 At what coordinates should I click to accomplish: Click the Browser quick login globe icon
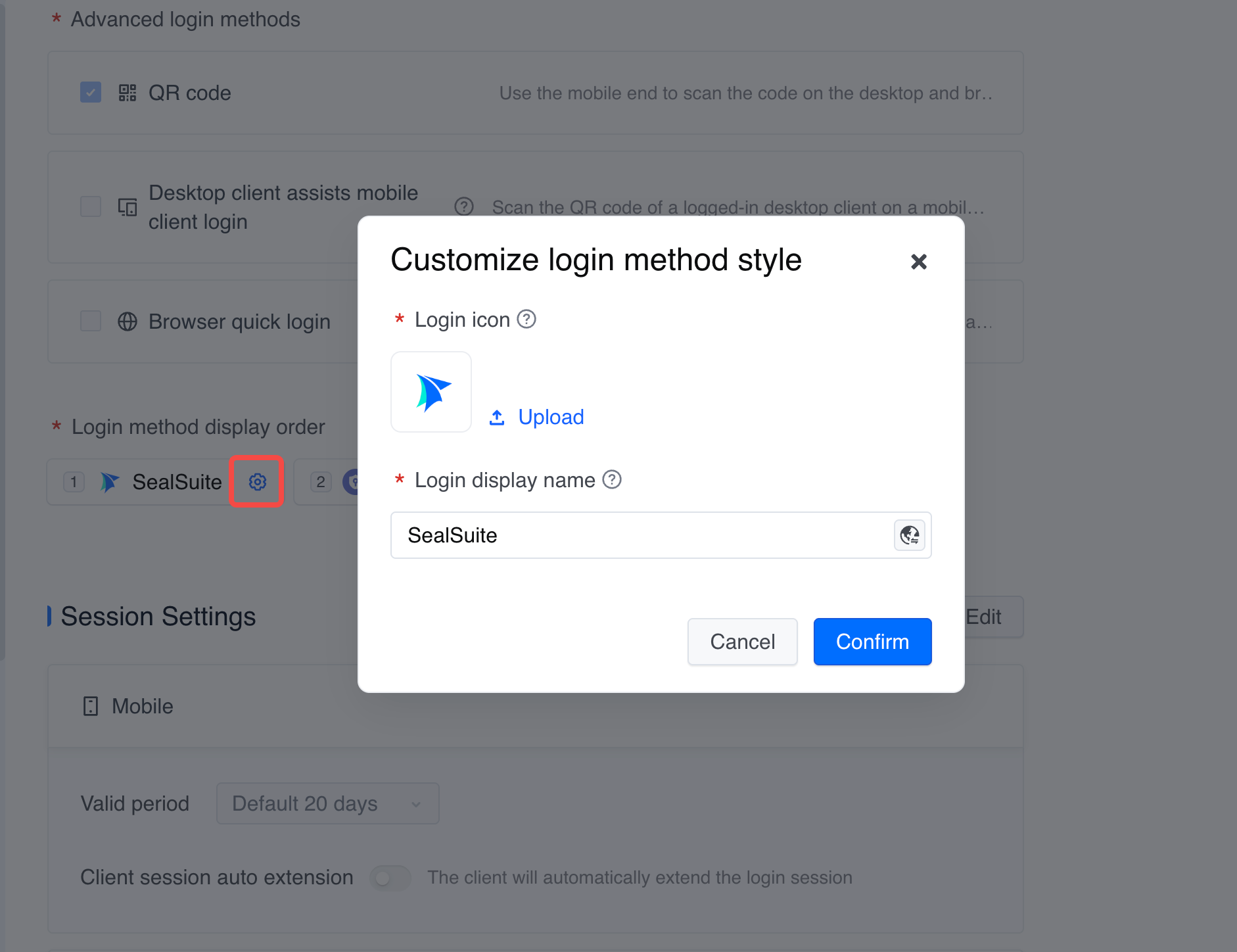pos(128,321)
